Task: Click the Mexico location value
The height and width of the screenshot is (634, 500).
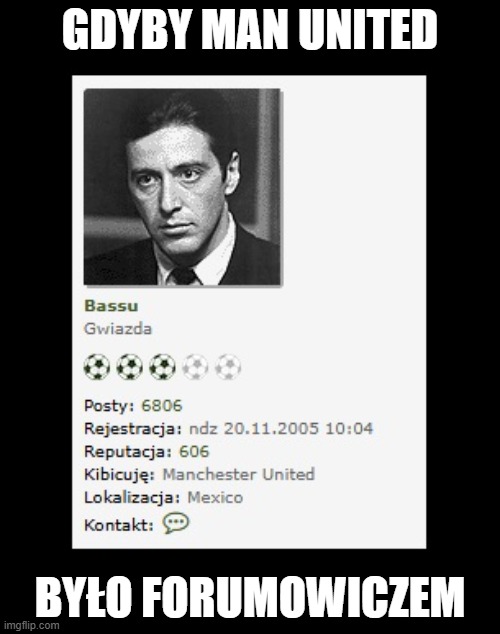Action: [215, 497]
